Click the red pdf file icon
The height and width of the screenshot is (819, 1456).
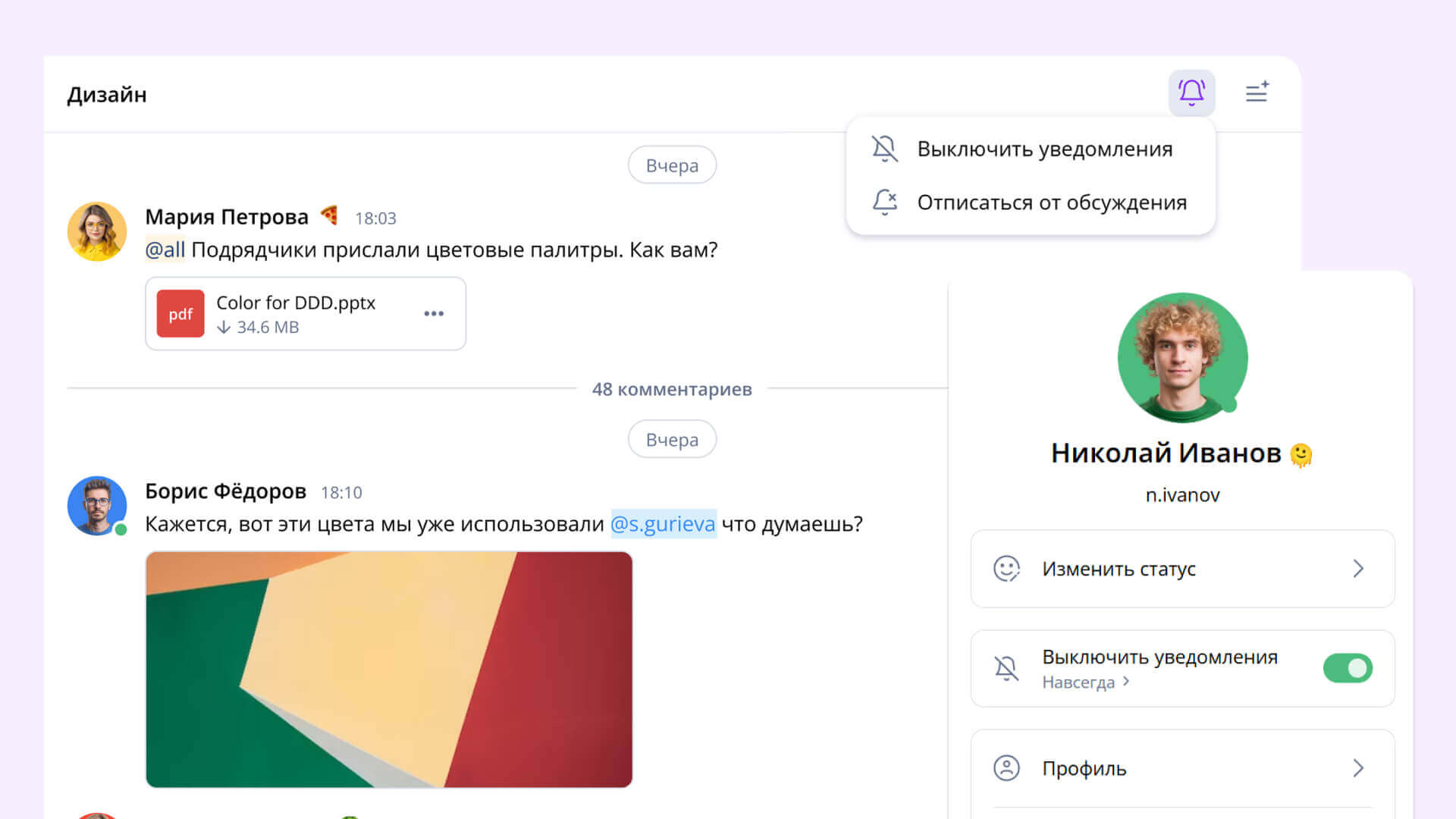pyautogui.click(x=180, y=313)
